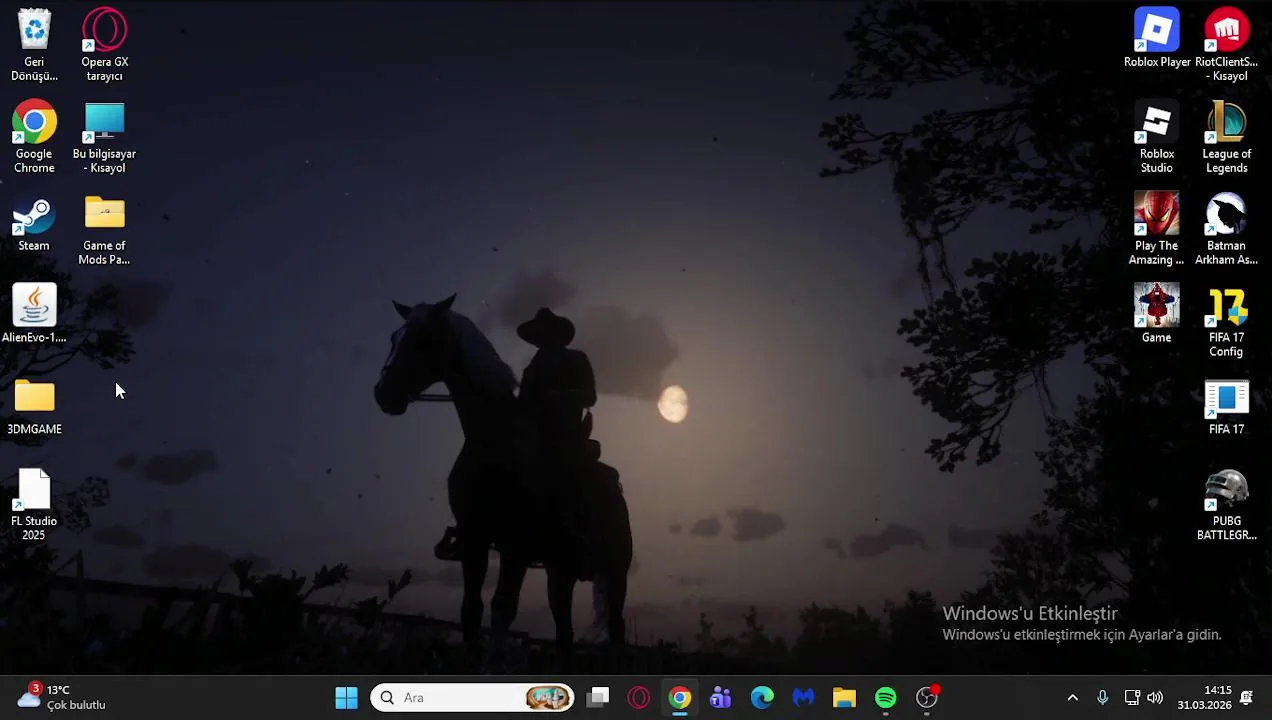
Task: Select the Opera GX tarayıcı desktop shortcut
Action: tap(104, 45)
